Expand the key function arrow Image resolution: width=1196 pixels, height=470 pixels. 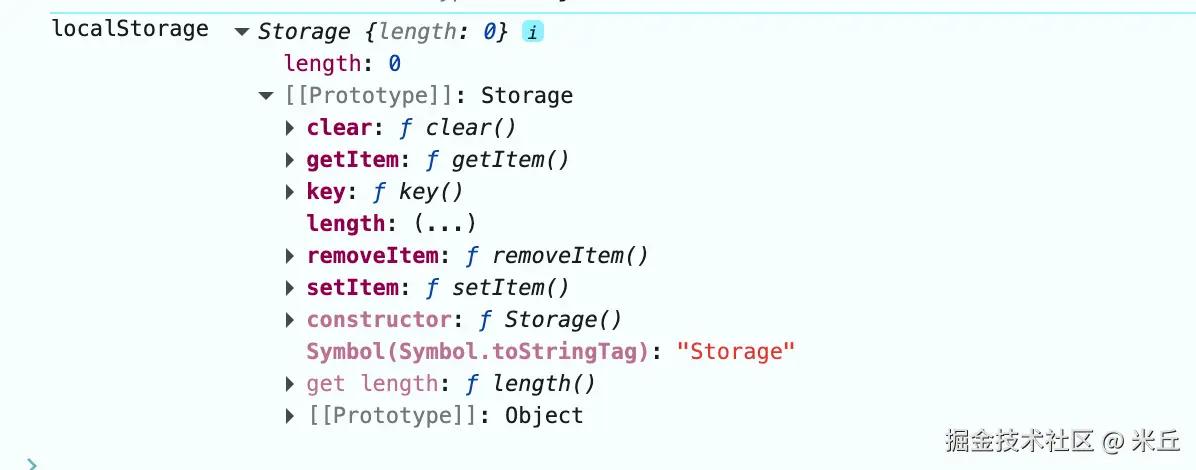coord(290,192)
